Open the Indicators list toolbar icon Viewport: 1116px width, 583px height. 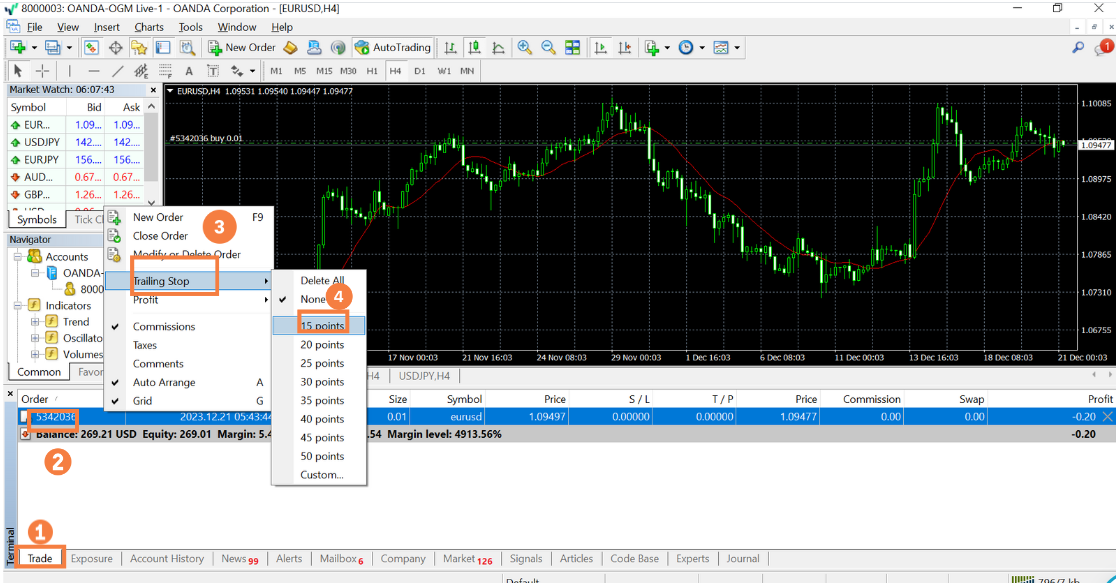point(652,48)
